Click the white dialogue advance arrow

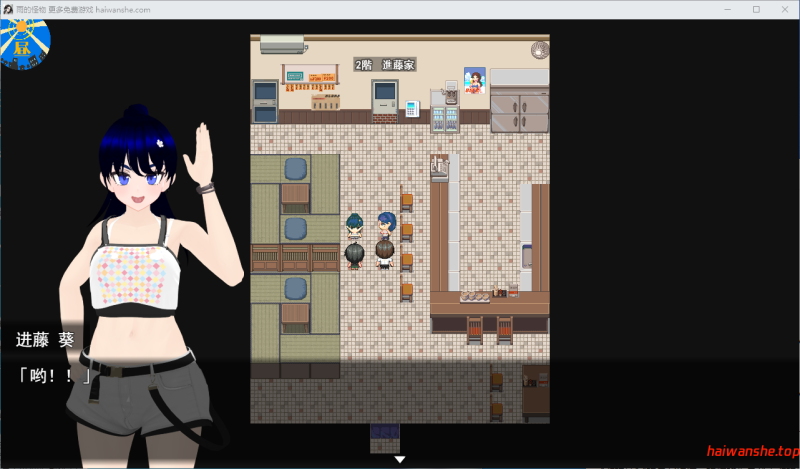[x=399, y=459]
